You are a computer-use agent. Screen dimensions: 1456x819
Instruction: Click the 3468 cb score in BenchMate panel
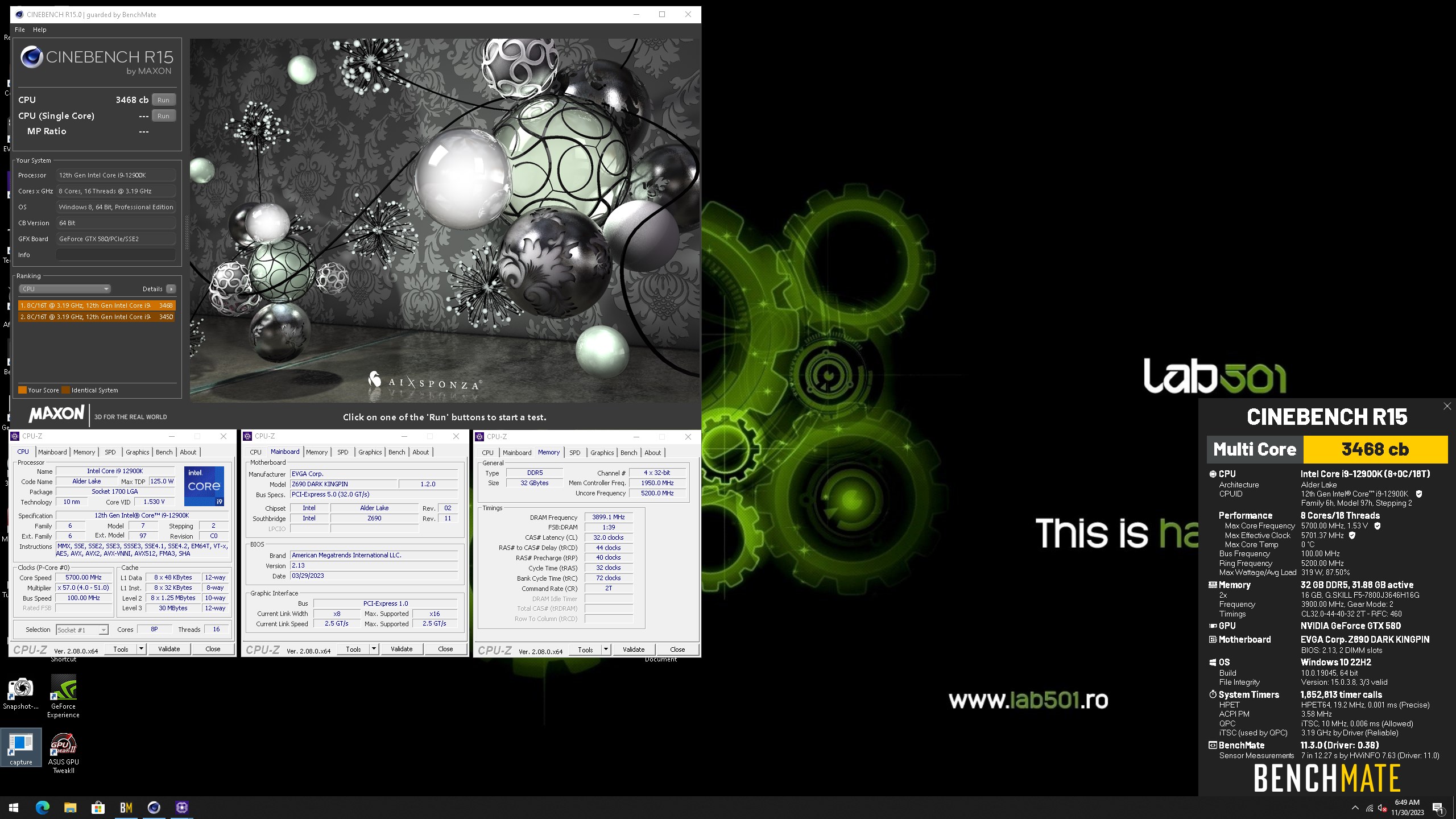pos(1375,449)
